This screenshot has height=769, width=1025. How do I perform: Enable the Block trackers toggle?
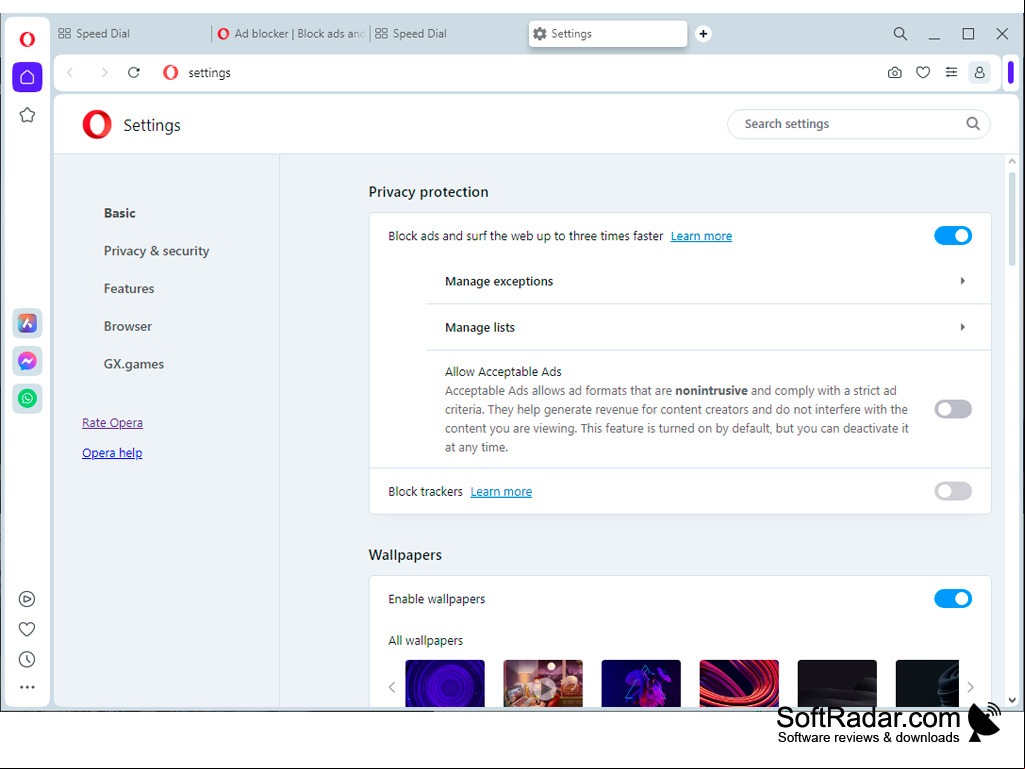[x=952, y=491]
